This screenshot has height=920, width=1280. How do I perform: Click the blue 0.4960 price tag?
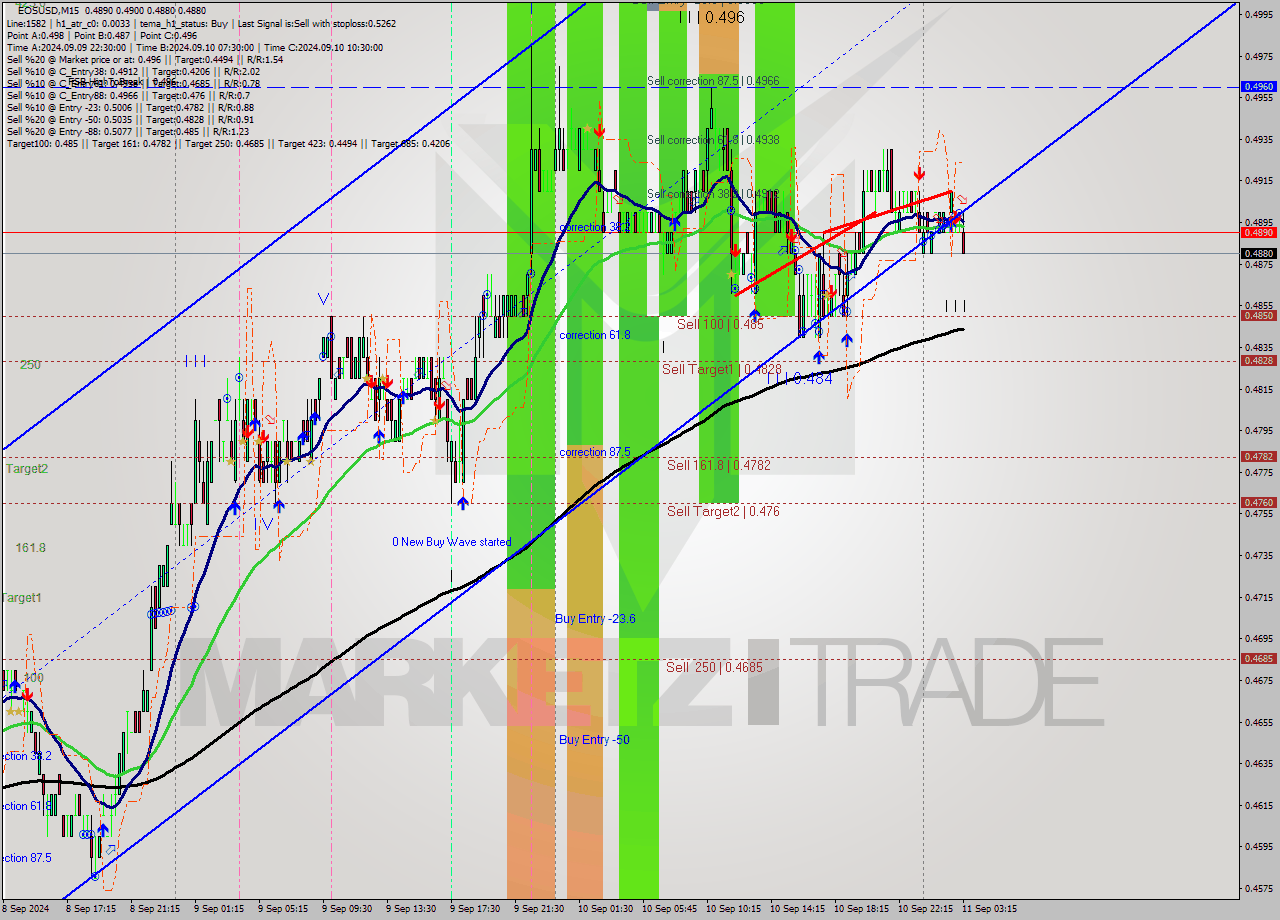1258,87
